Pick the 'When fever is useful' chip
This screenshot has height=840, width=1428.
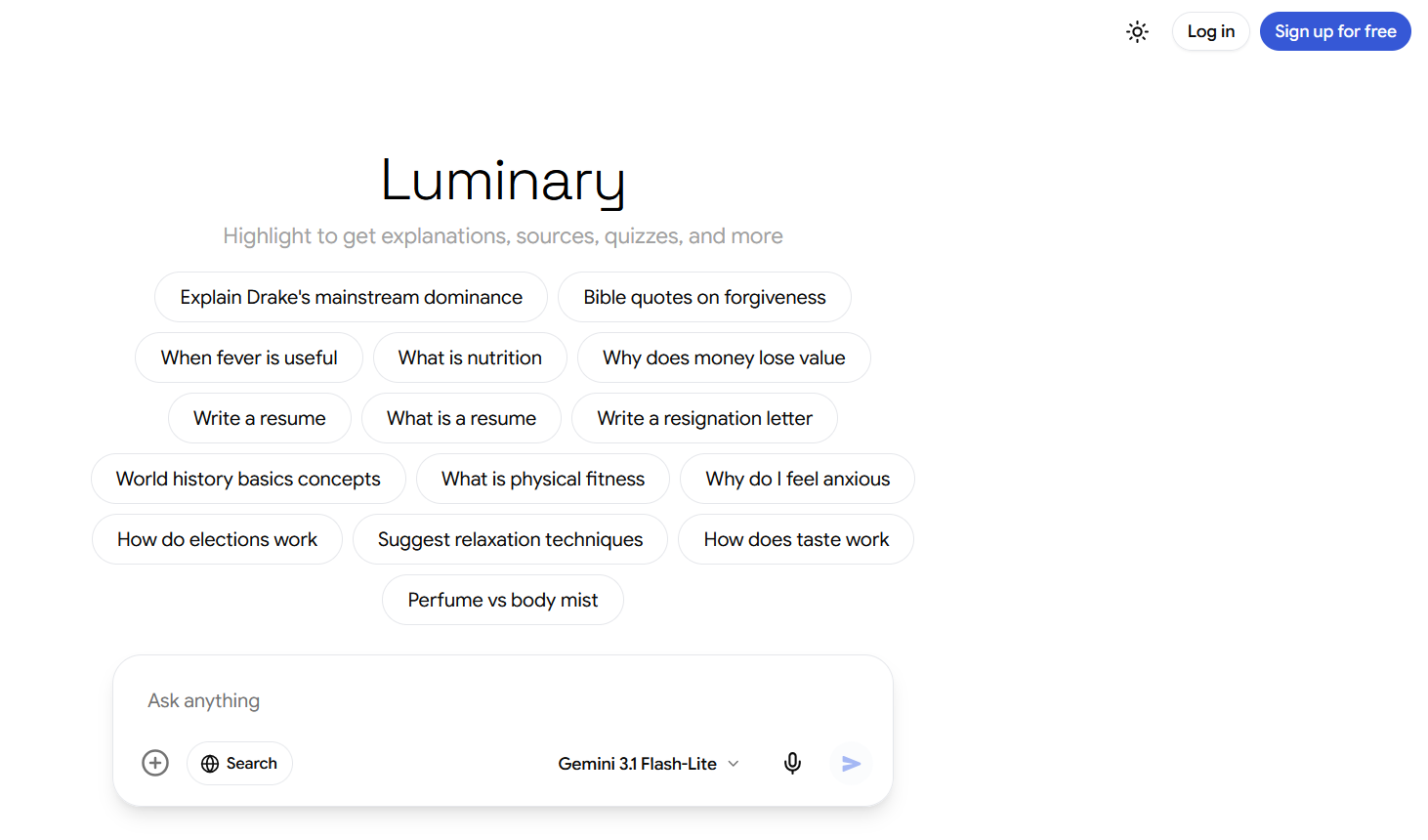click(249, 357)
